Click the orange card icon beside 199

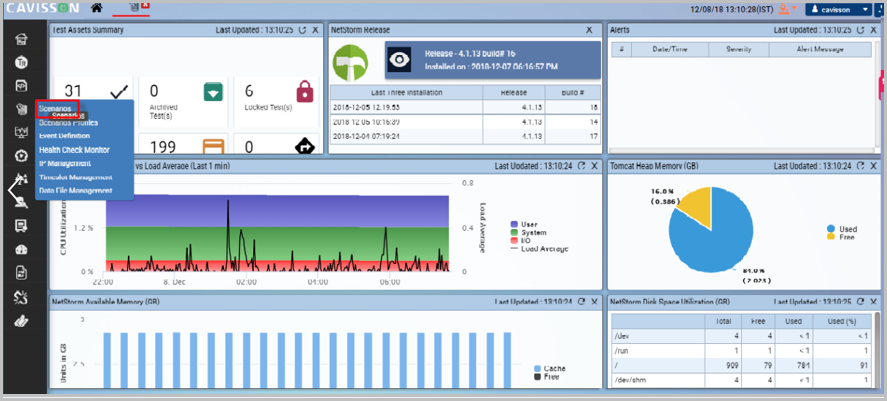tap(213, 146)
